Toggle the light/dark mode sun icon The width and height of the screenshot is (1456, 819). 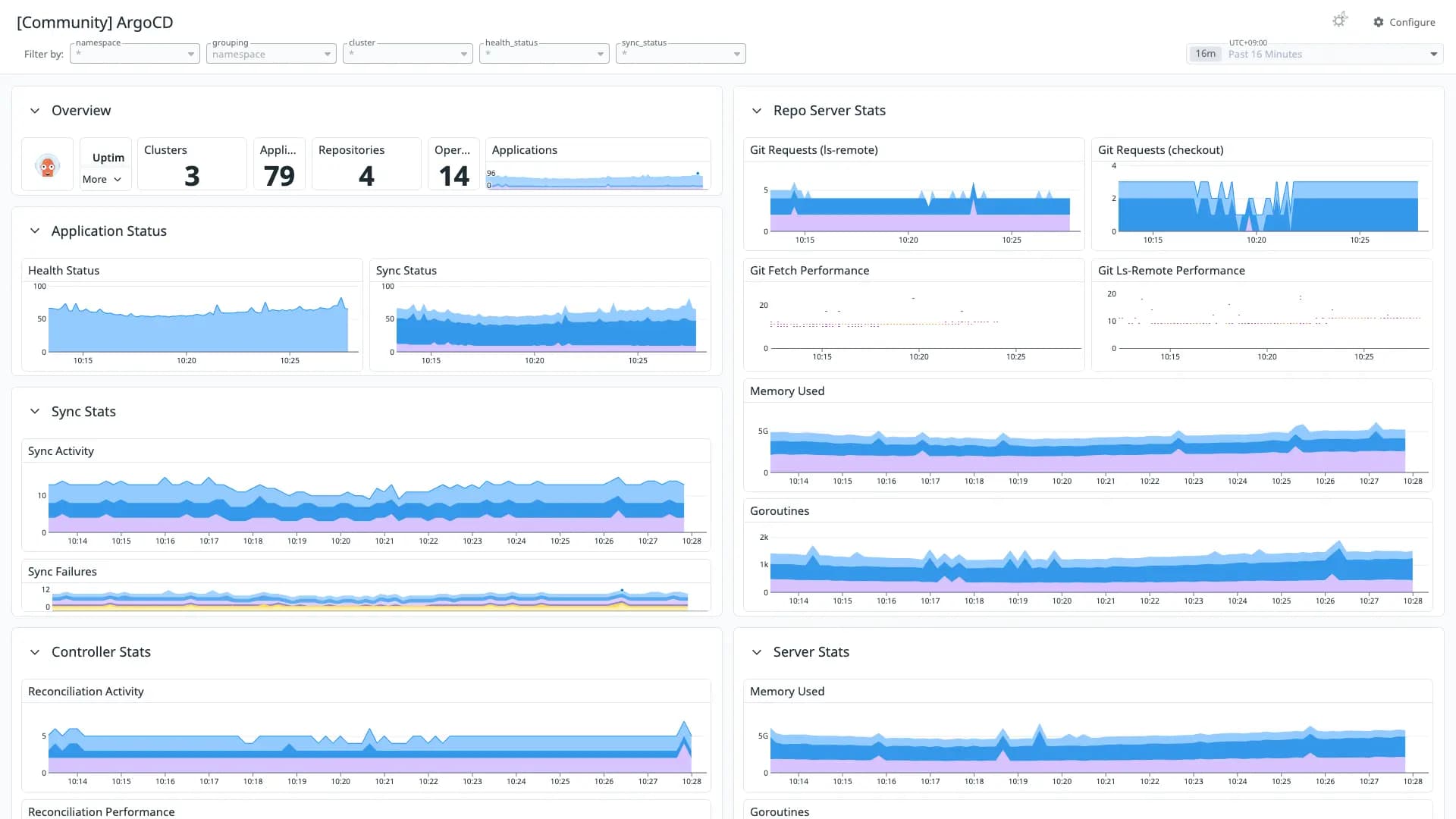(1340, 20)
